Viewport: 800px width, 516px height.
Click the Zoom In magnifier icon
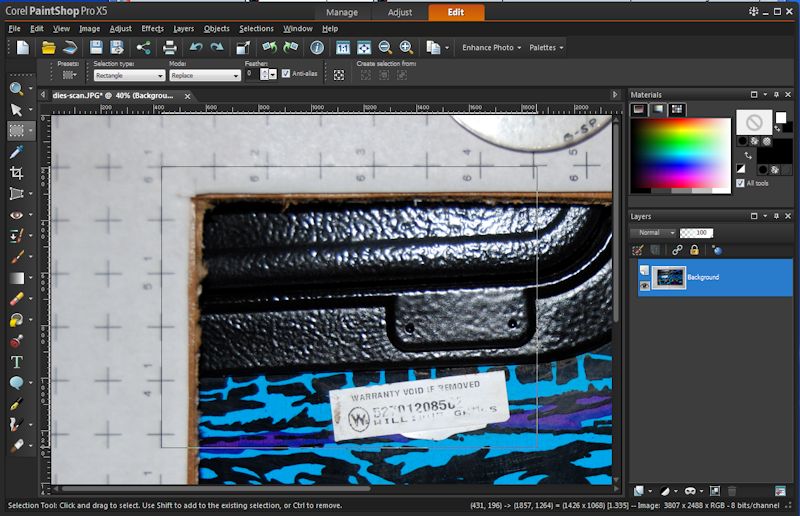click(406, 47)
